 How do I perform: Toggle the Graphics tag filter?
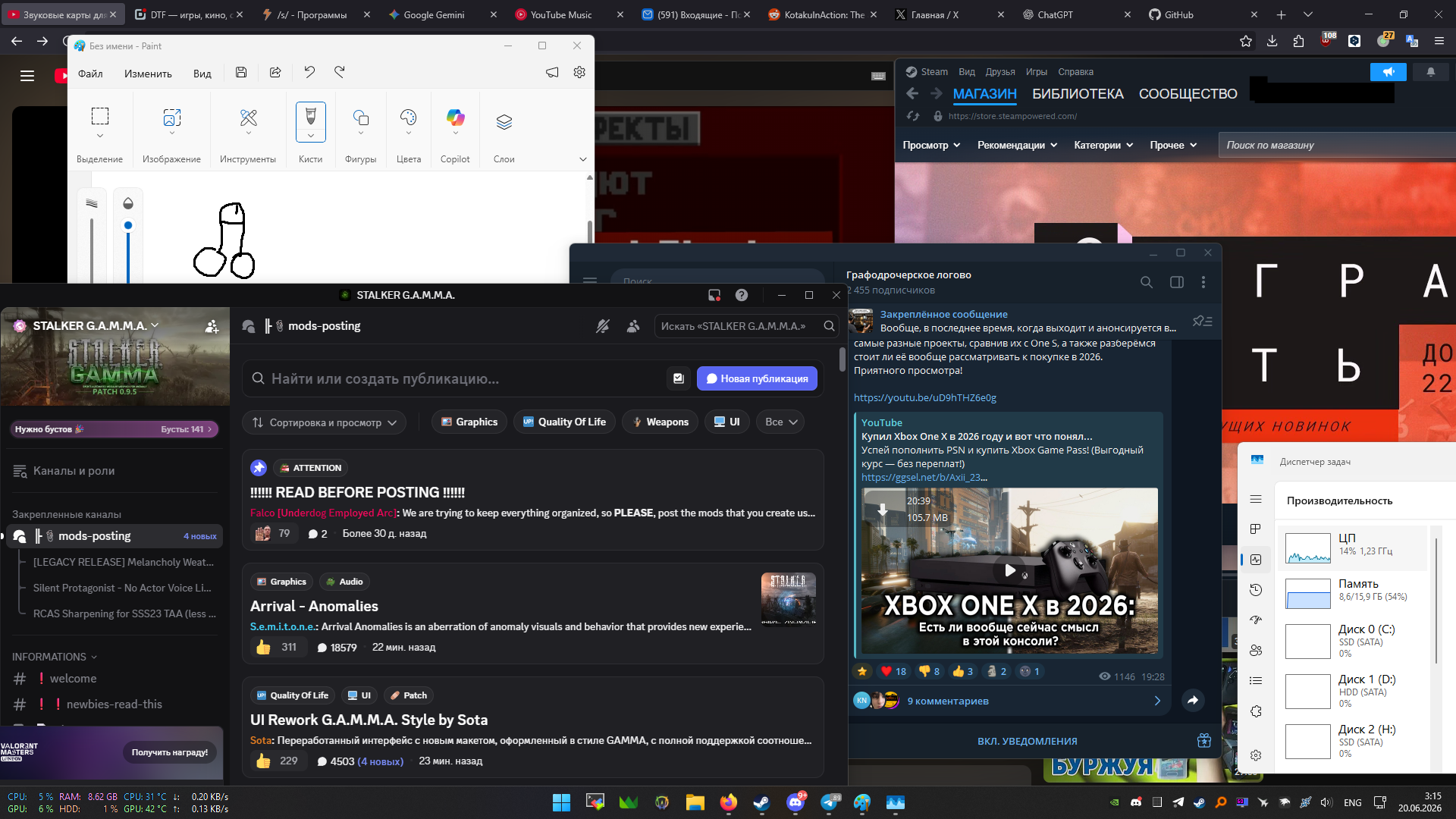(469, 422)
